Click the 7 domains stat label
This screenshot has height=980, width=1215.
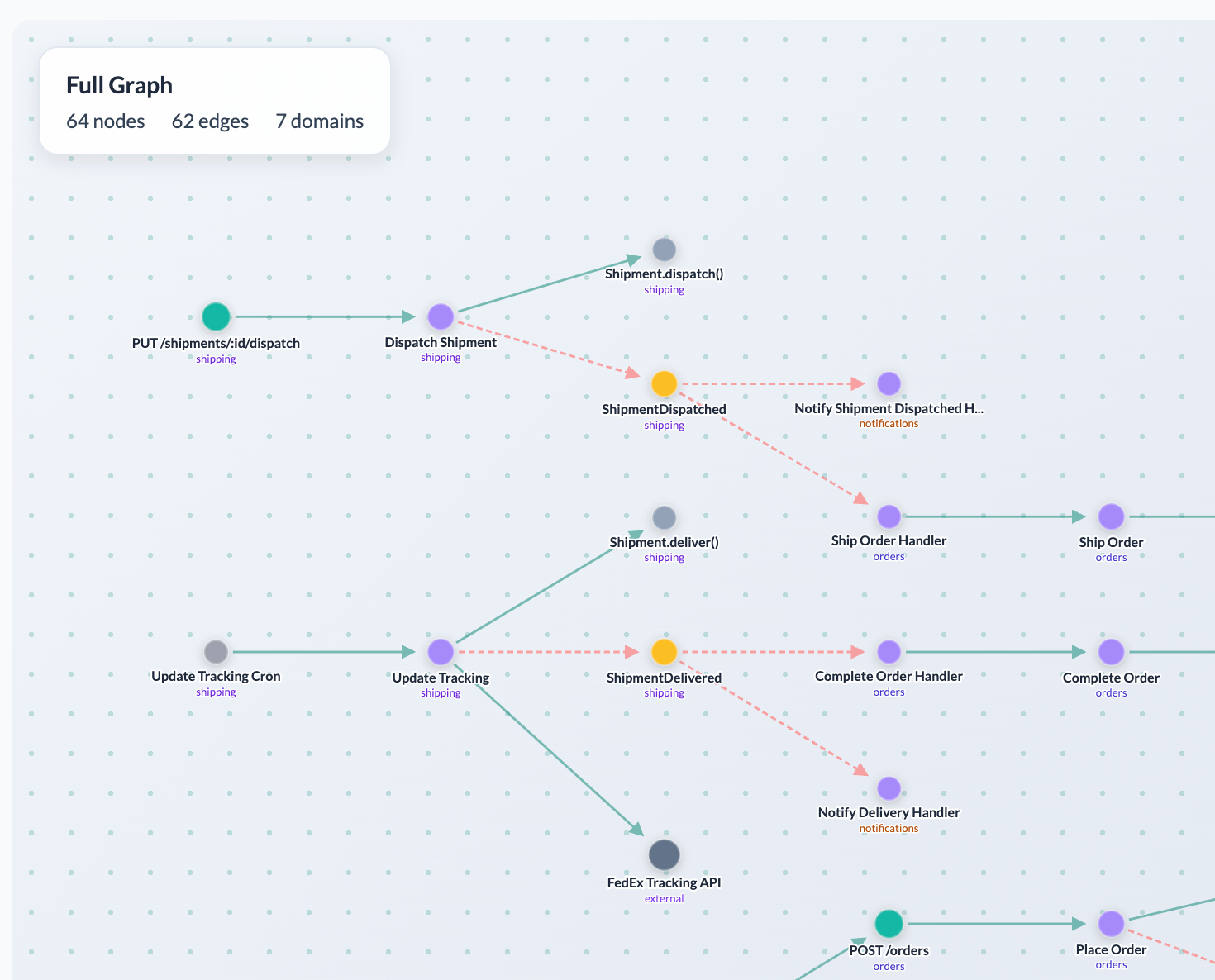point(319,121)
